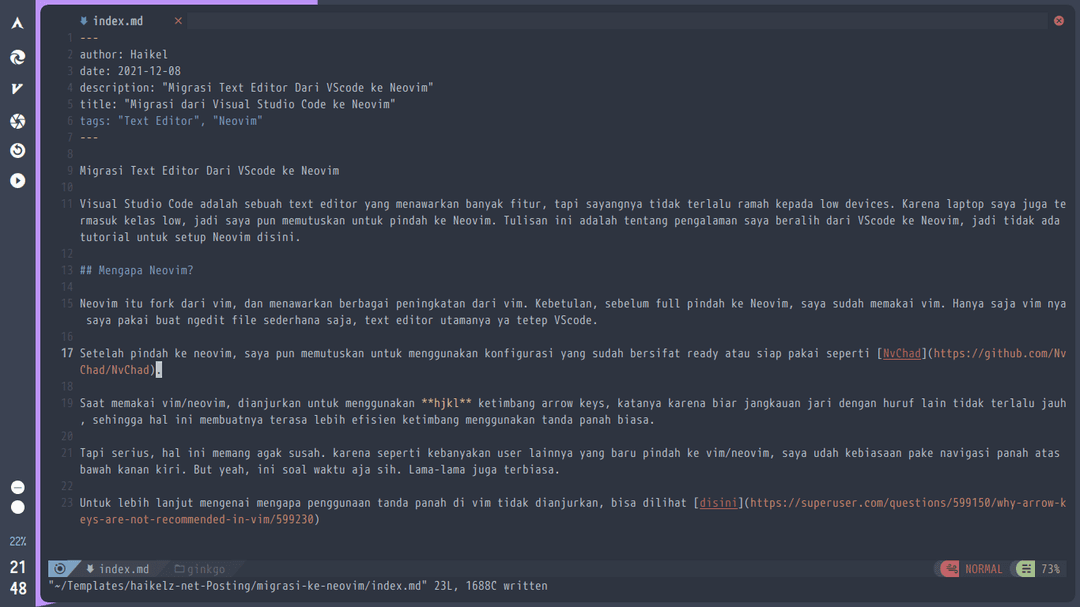Click line number 17 in the gutter
The width and height of the screenshot is (1080, 607).
(x=67, y=353)
